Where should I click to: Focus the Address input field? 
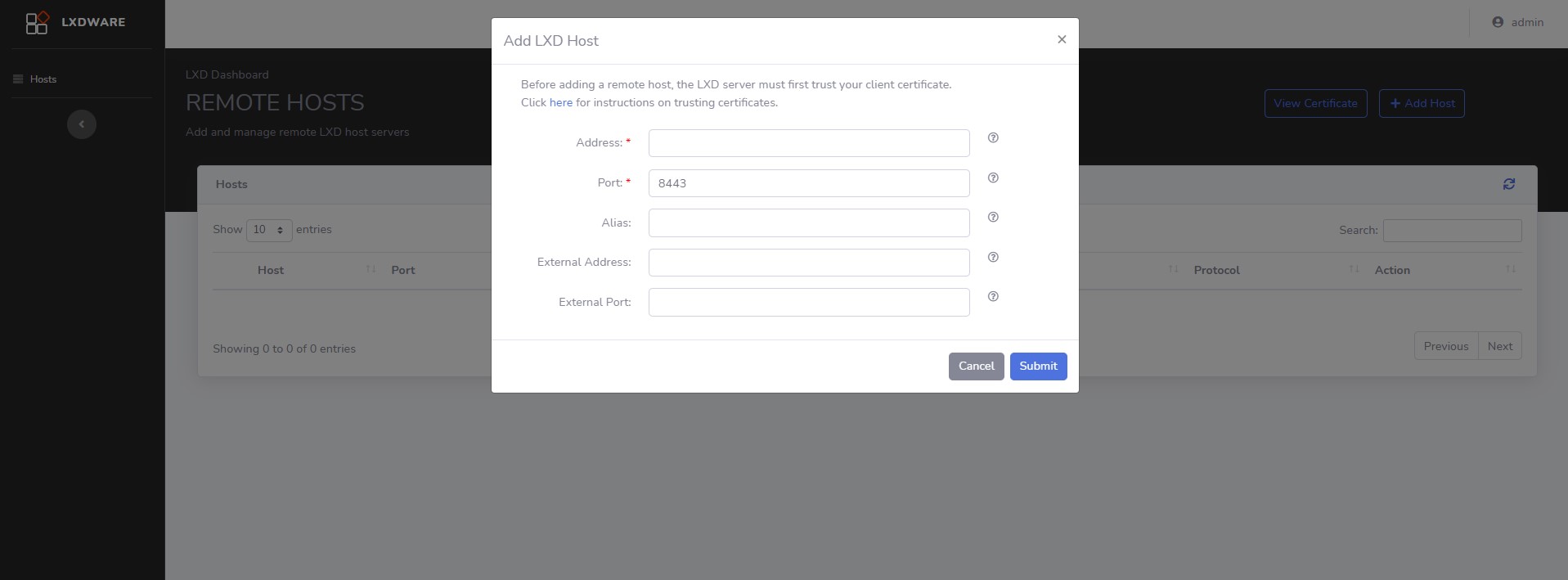[808, 143]
